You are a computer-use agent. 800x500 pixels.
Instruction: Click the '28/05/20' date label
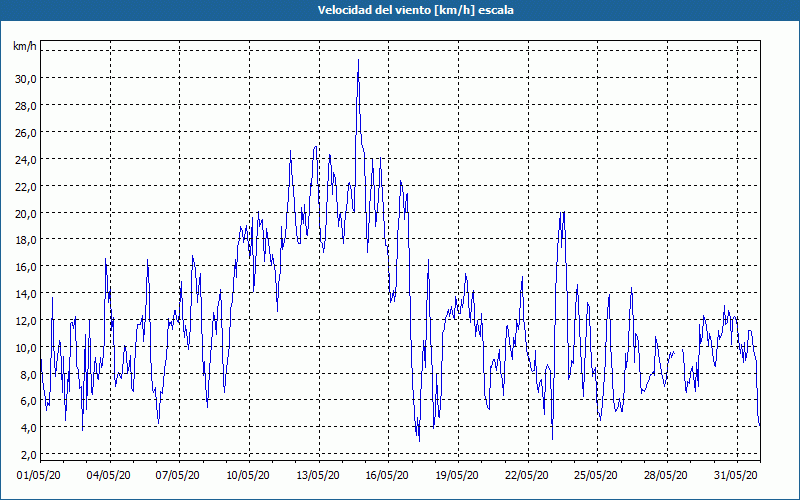665,476
